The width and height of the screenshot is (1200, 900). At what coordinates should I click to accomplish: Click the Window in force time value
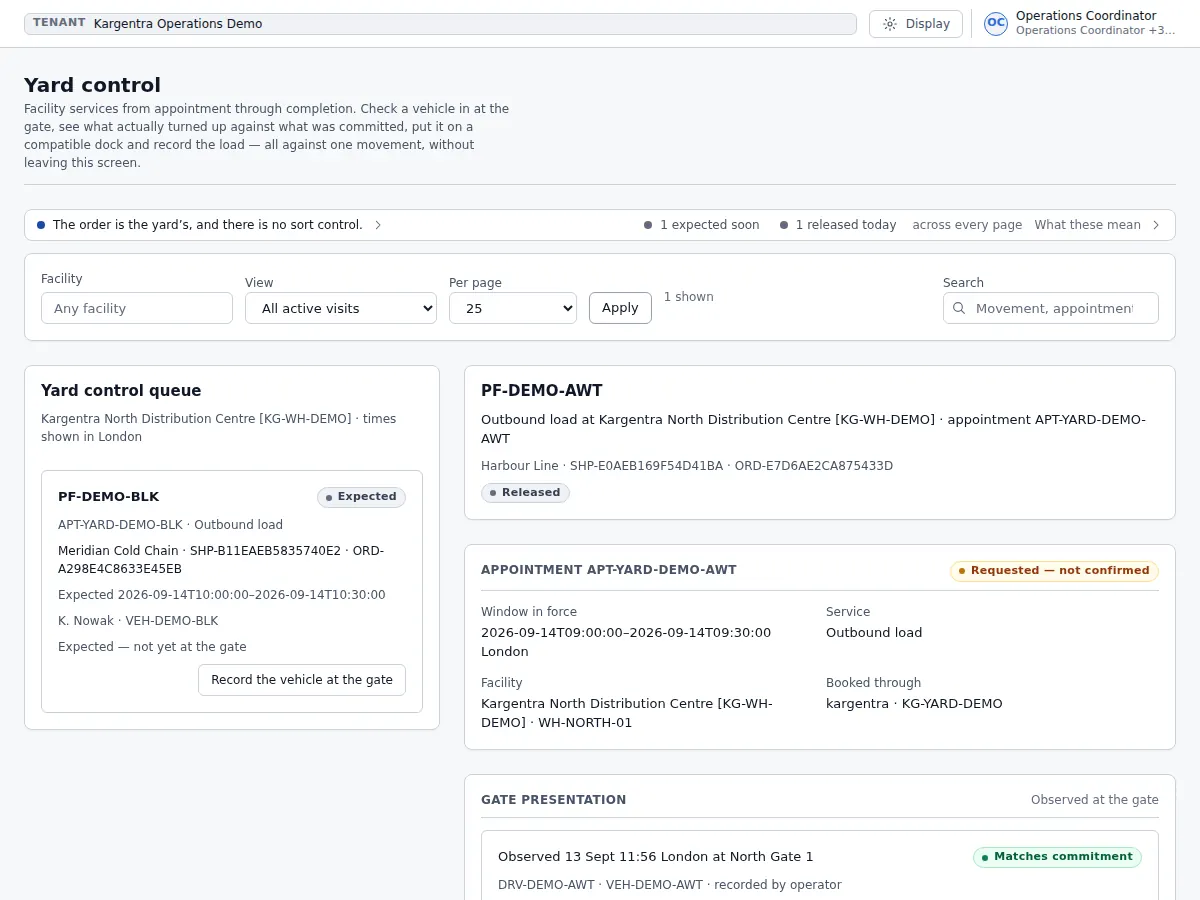coord(626,642)
